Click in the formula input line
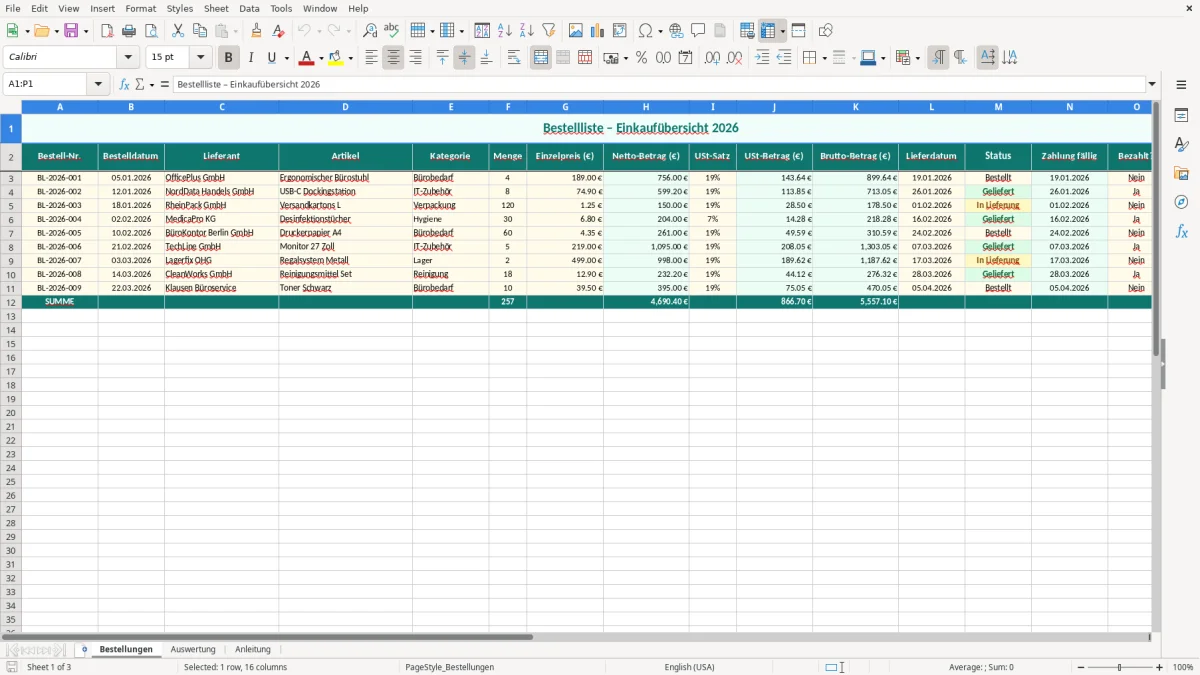The width and height of the screenshot is (1200, 675). pyautogui.click(x=659, y=84)
